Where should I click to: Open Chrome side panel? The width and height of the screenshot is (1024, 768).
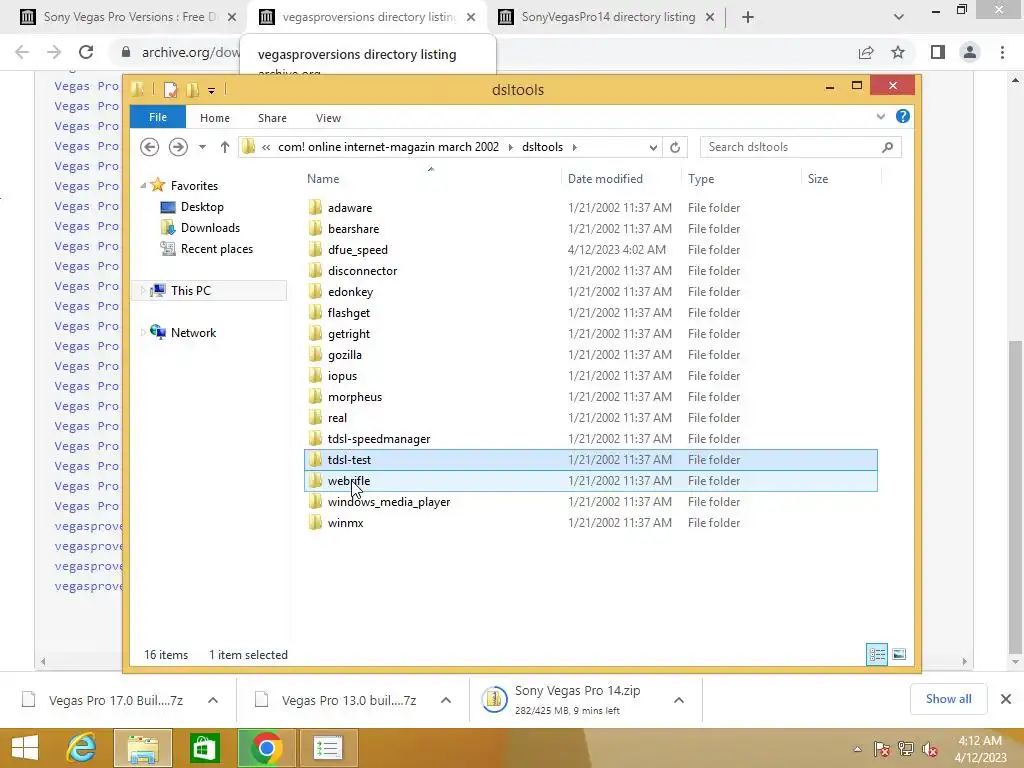938,52
